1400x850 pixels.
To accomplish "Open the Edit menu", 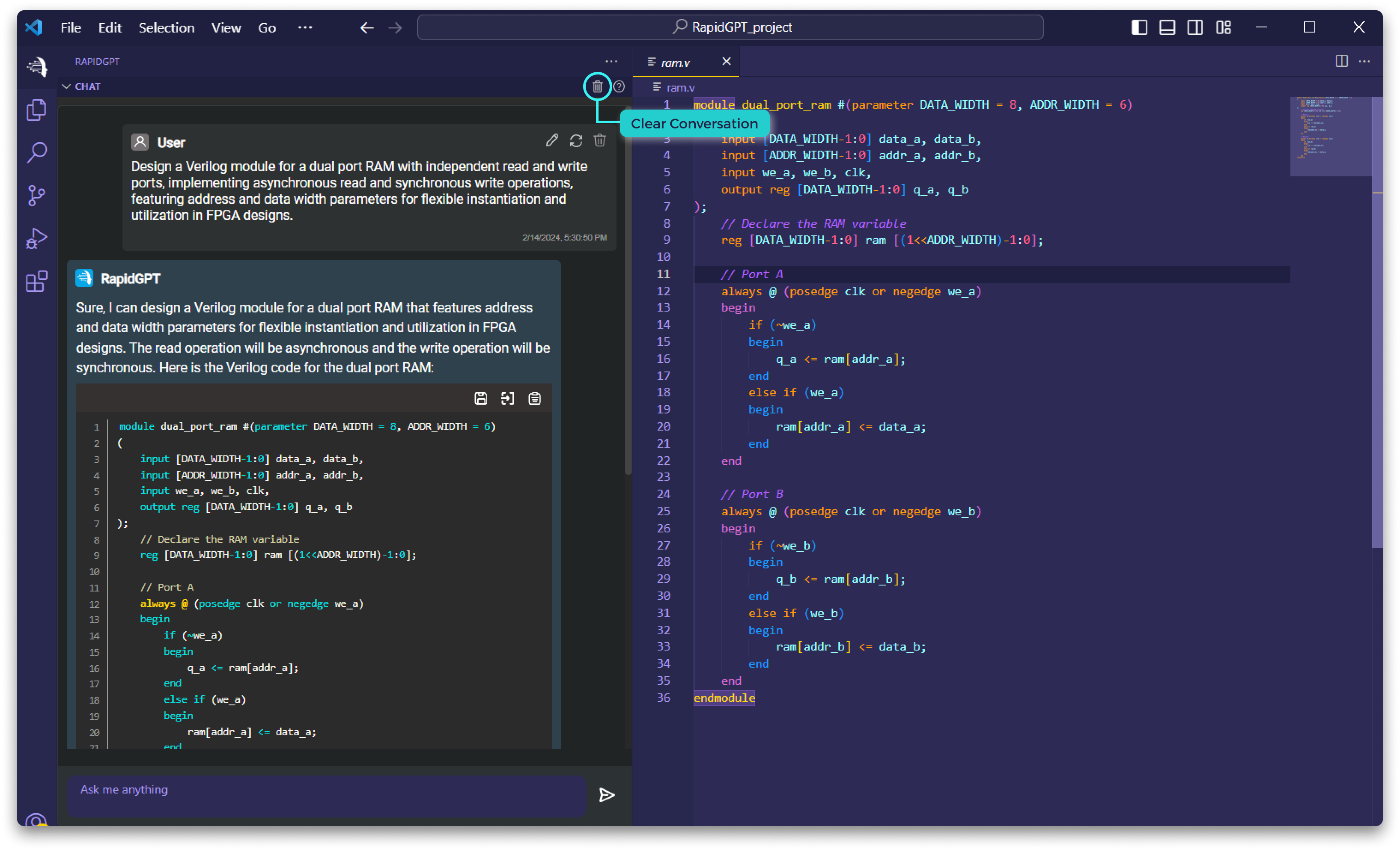I will click(x=110, y=27).
